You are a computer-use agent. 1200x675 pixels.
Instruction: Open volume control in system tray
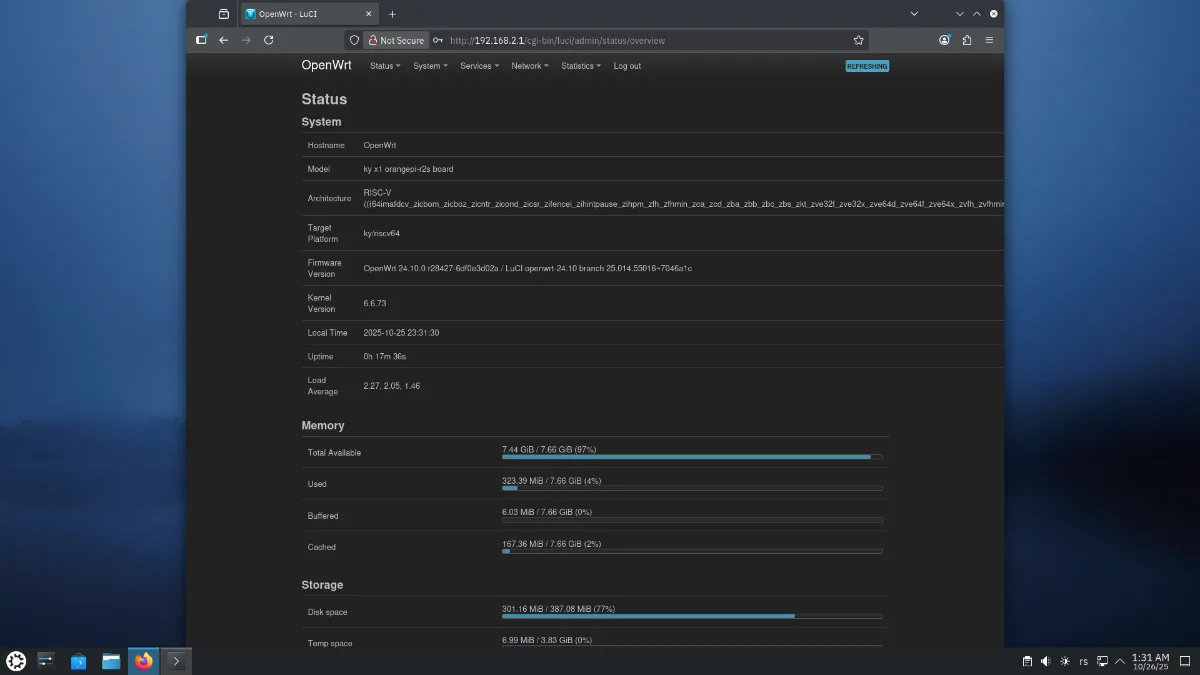coord(1045,661)
